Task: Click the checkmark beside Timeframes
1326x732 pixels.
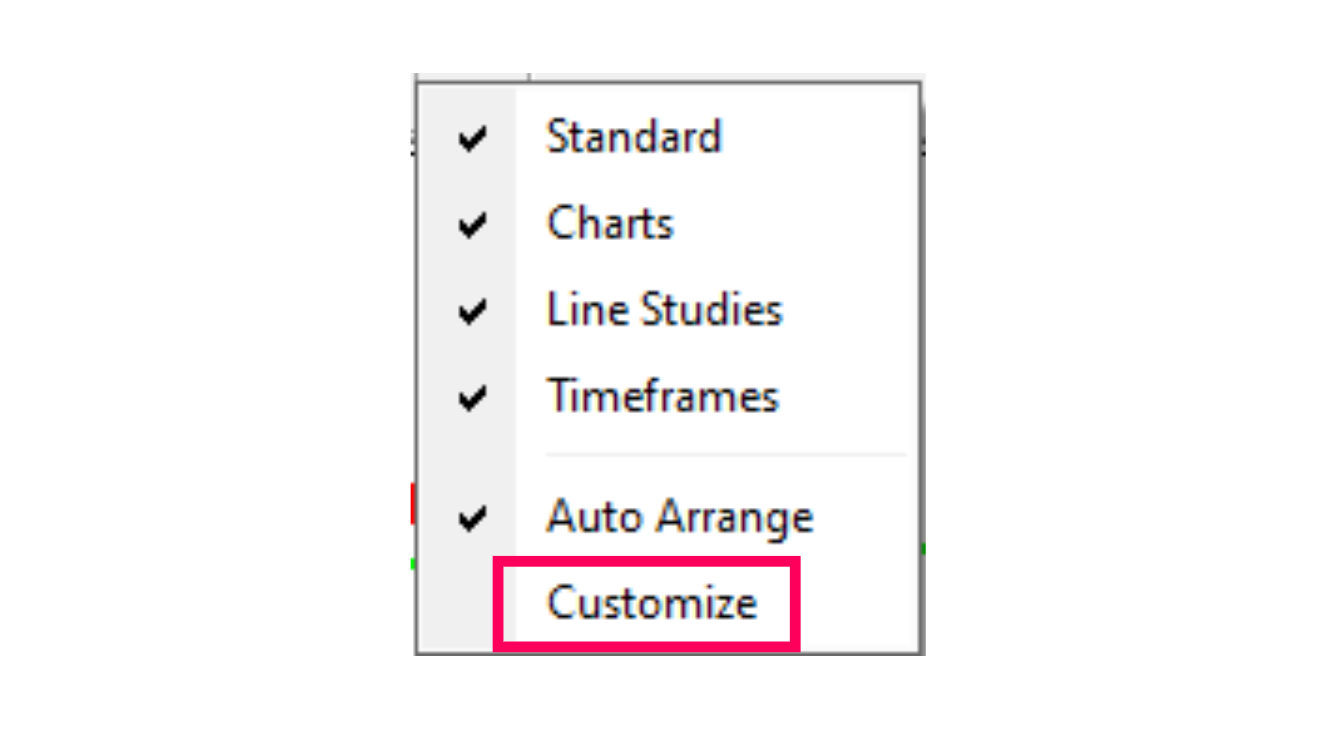Action: tap(474, 396)
